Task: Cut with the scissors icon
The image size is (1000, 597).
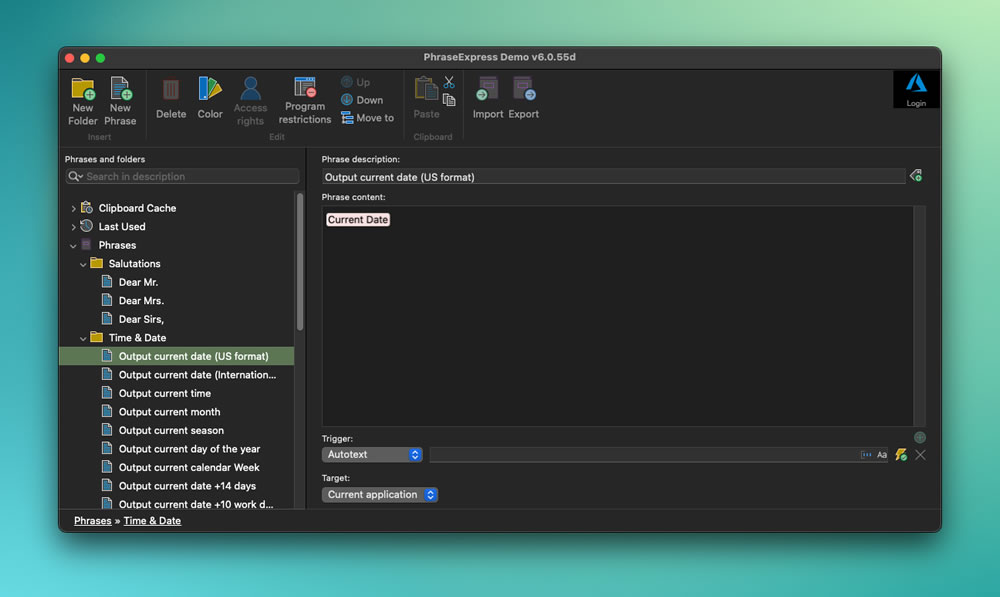Action: tap(449, 82)
